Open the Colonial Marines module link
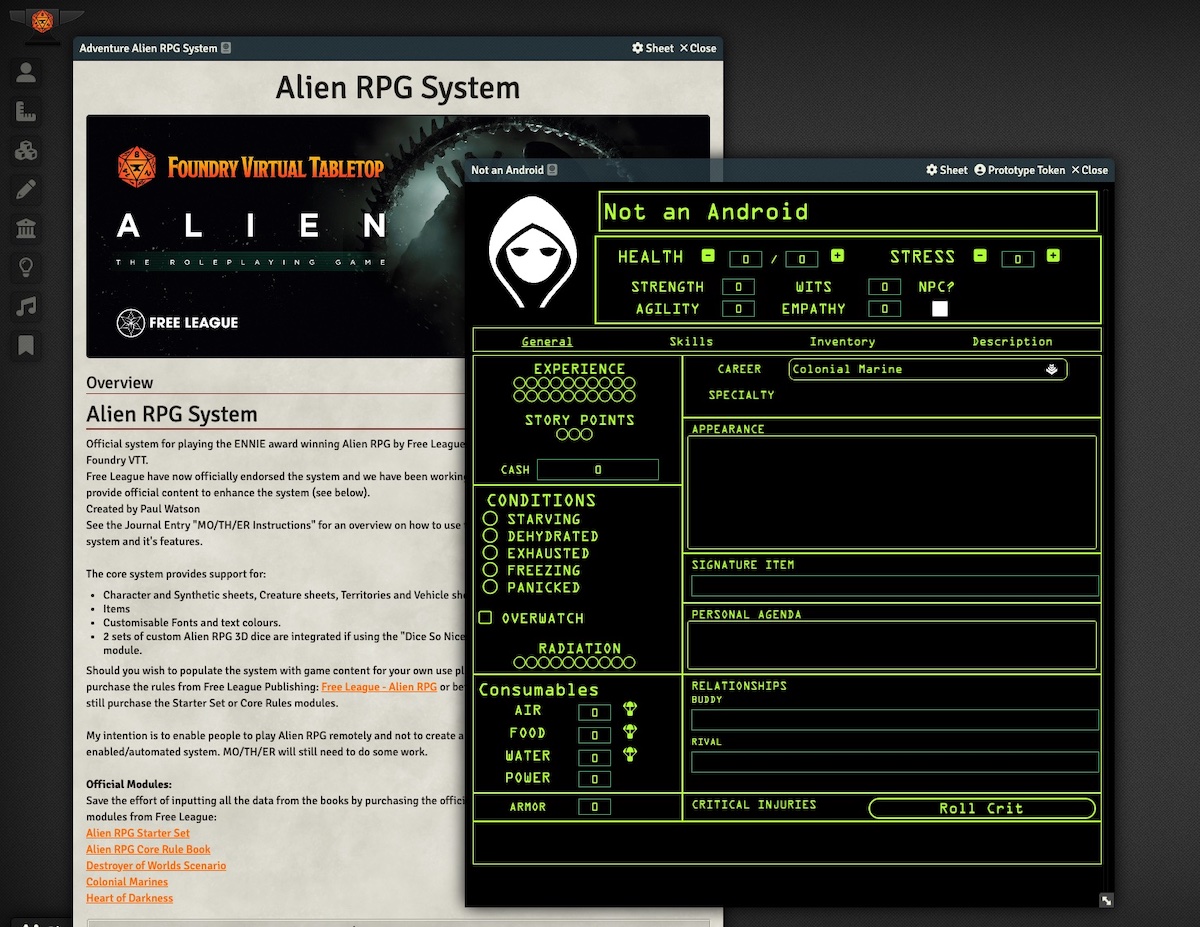The height and width of the screenshot is (927, 1200). pos(127,882)
